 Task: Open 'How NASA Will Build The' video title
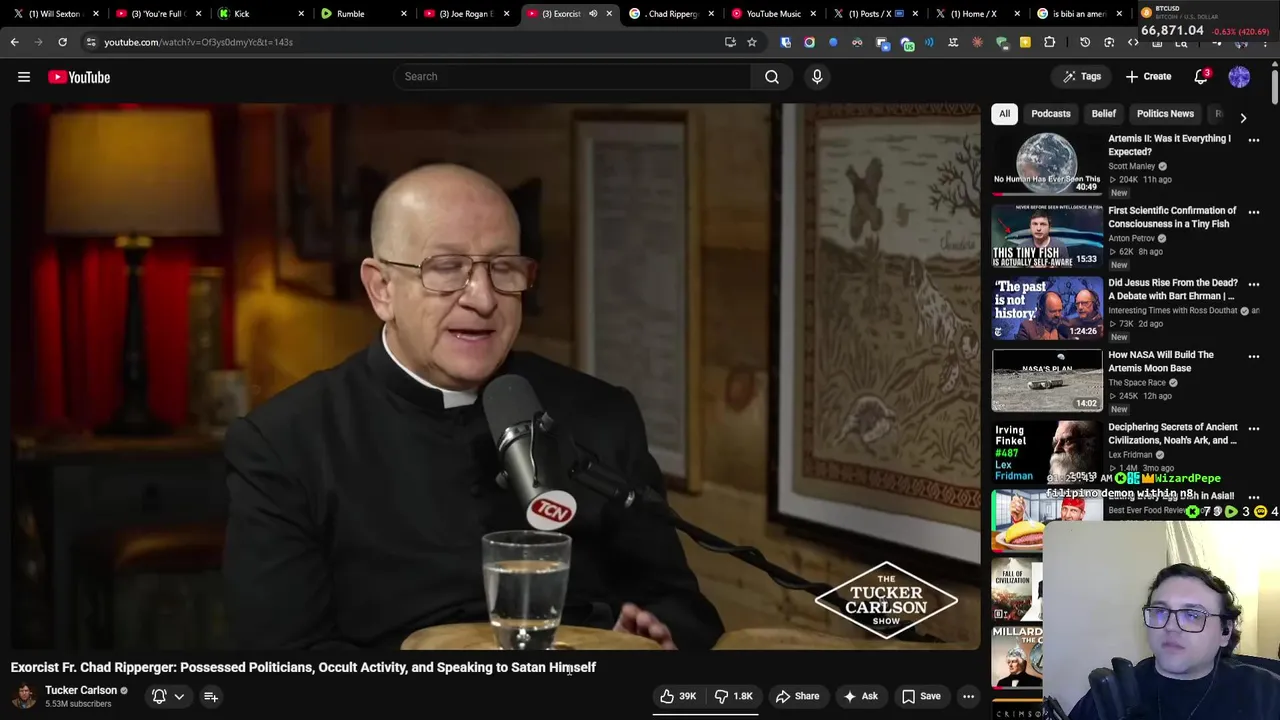[1161, 361]
